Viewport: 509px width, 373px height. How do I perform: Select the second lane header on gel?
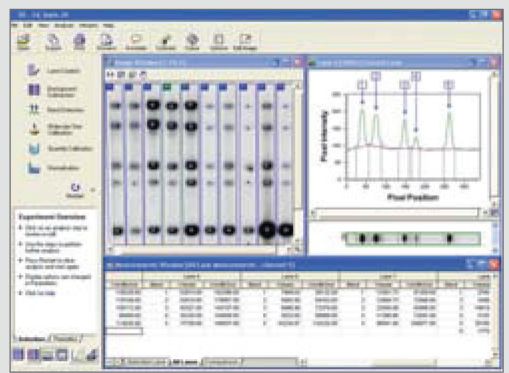pyautogui.click(x=128, y=87)
